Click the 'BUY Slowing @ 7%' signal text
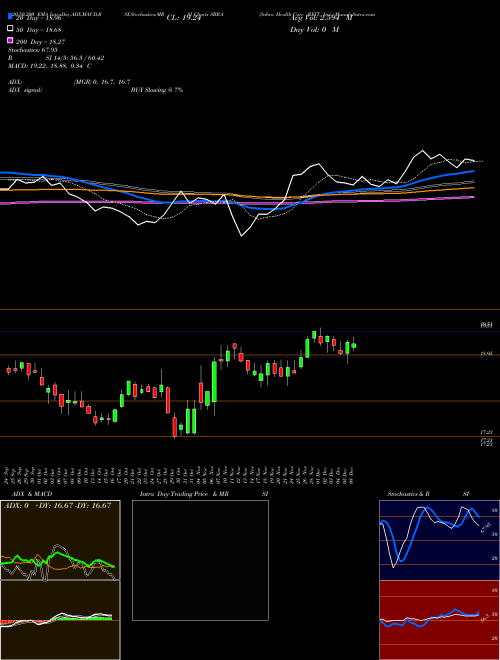The height and width of the screenshot is (660, 500). (157, 90)
